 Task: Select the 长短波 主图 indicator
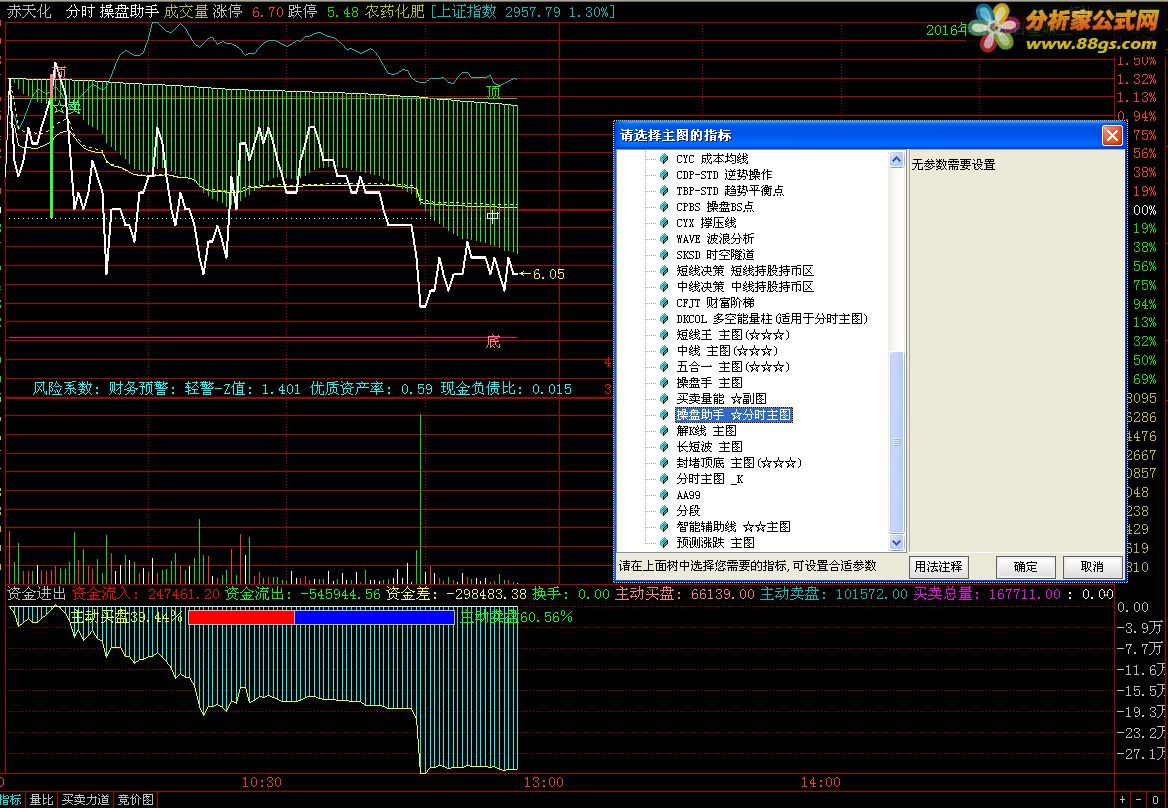tap(708, 447)
